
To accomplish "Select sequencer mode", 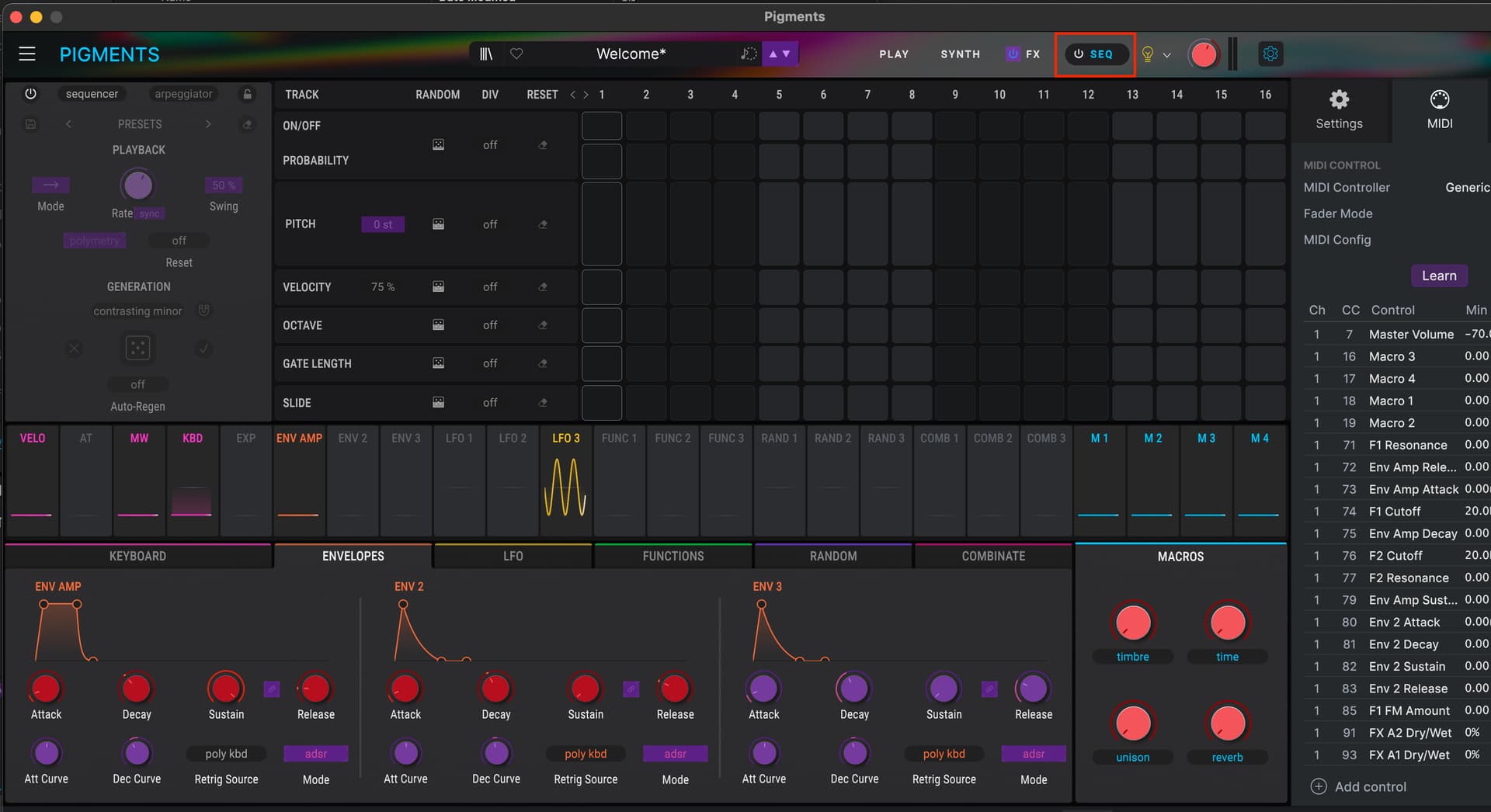I will (92, 94).
